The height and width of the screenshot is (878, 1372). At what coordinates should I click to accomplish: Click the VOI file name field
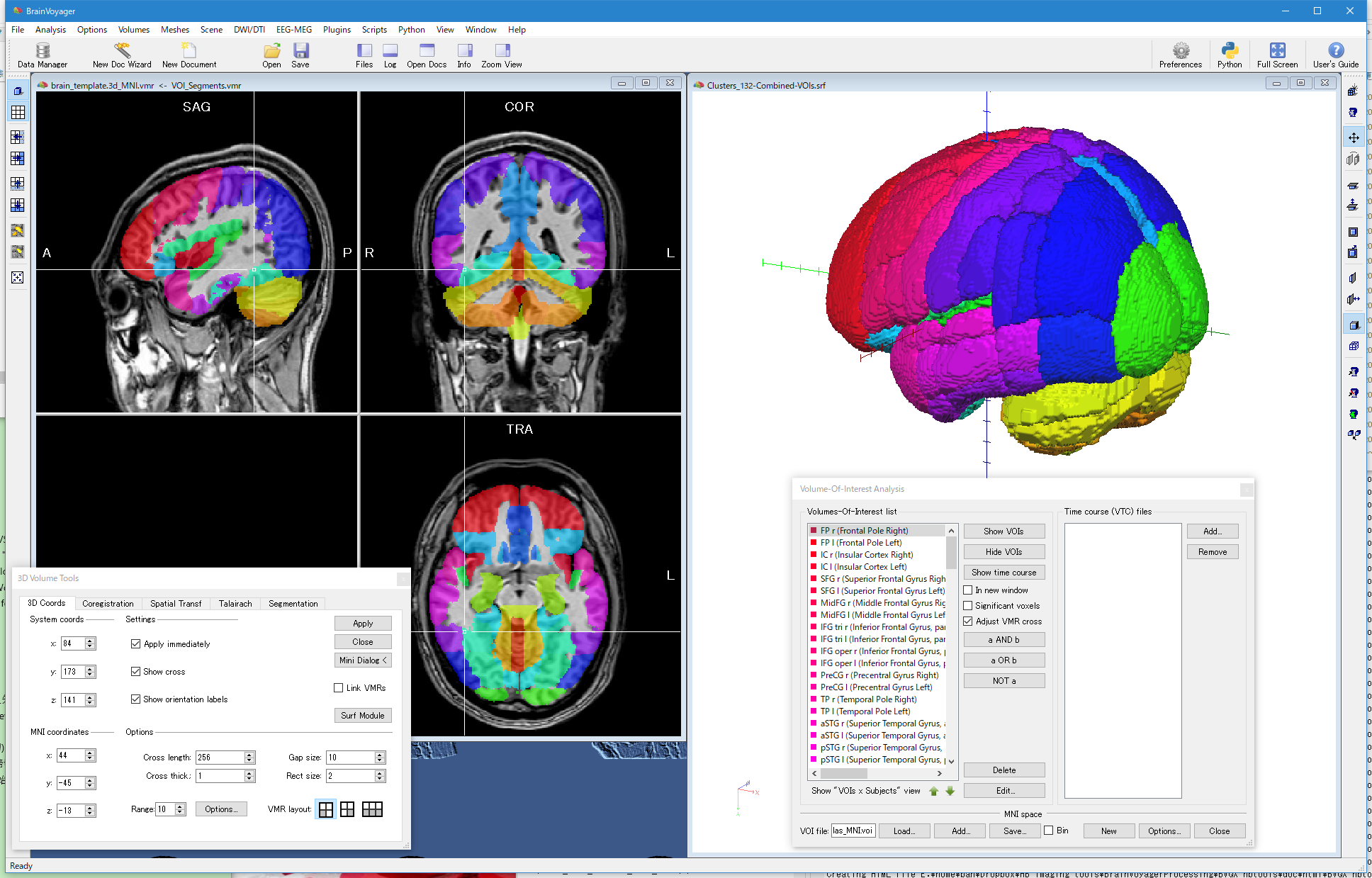click(x=853, y=831)
